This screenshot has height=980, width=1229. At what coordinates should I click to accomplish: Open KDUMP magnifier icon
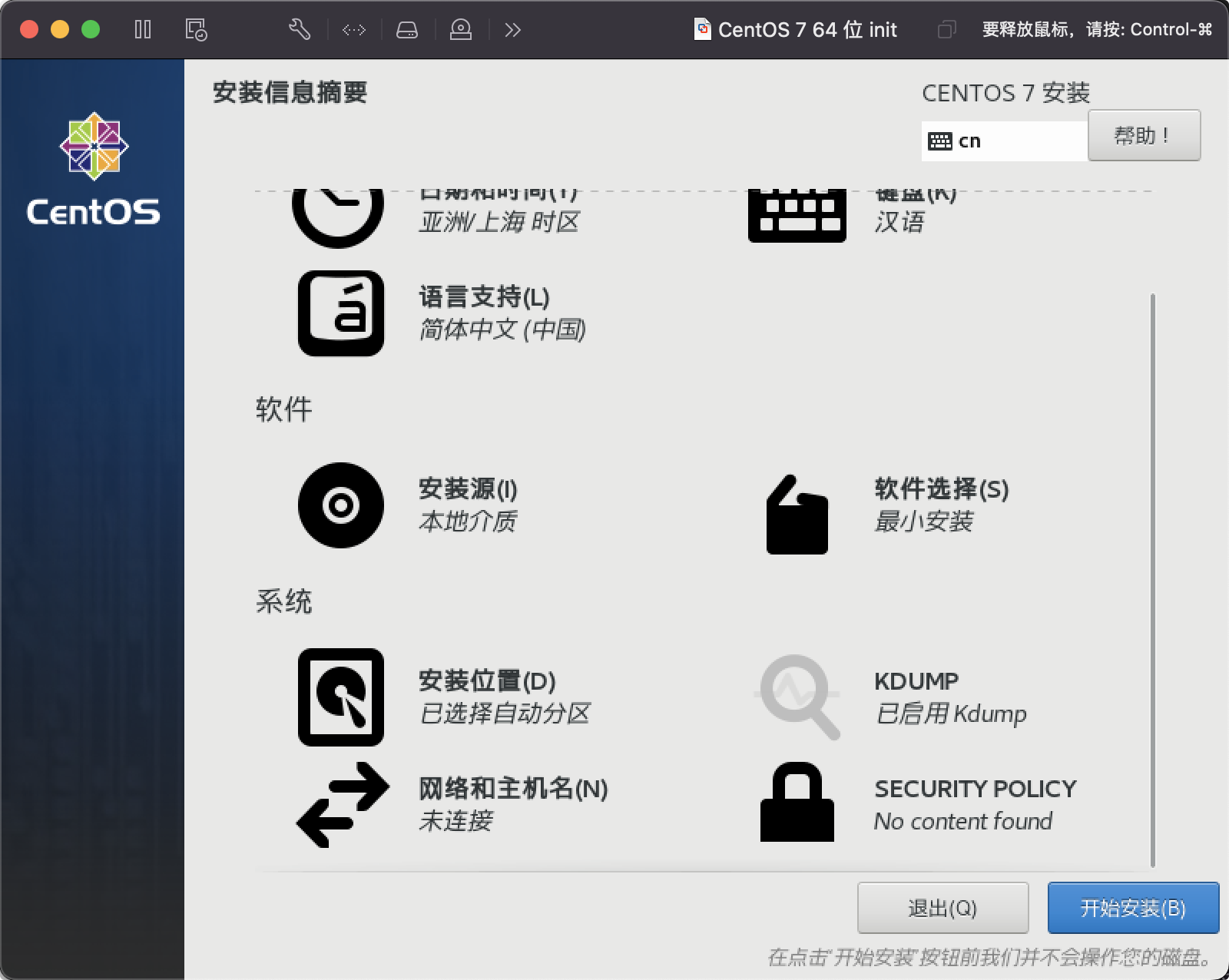798,697
